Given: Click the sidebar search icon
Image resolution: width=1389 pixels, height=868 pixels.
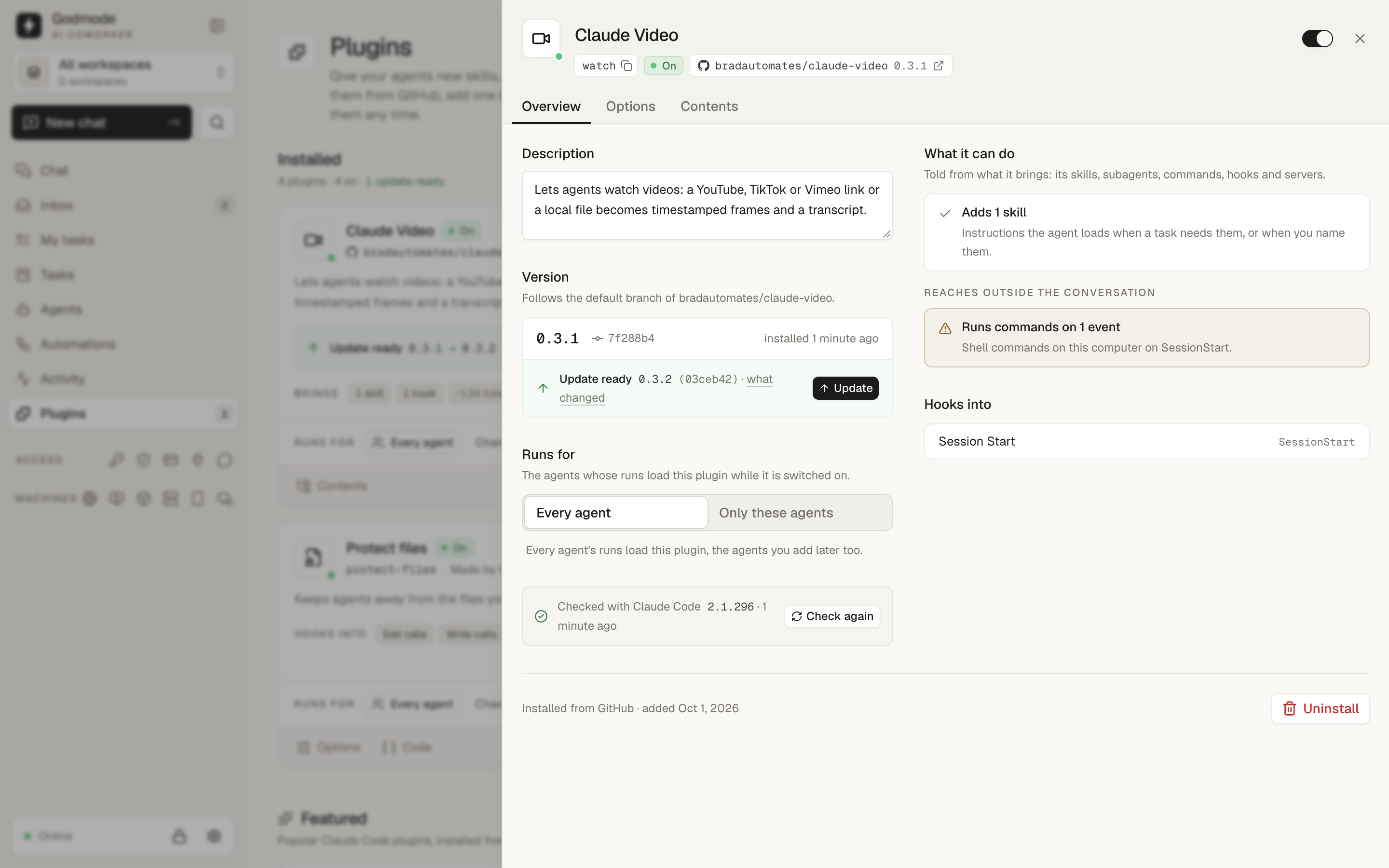Looking at the screenshot, I should click(217, 122).
